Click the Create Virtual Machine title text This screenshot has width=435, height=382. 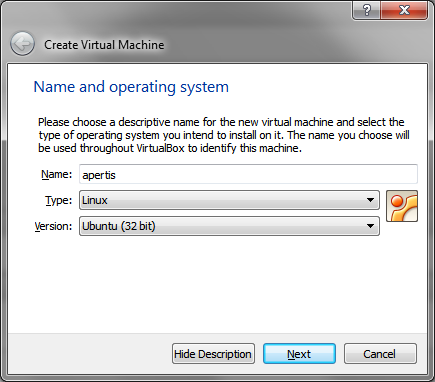(x=104, y=45)
